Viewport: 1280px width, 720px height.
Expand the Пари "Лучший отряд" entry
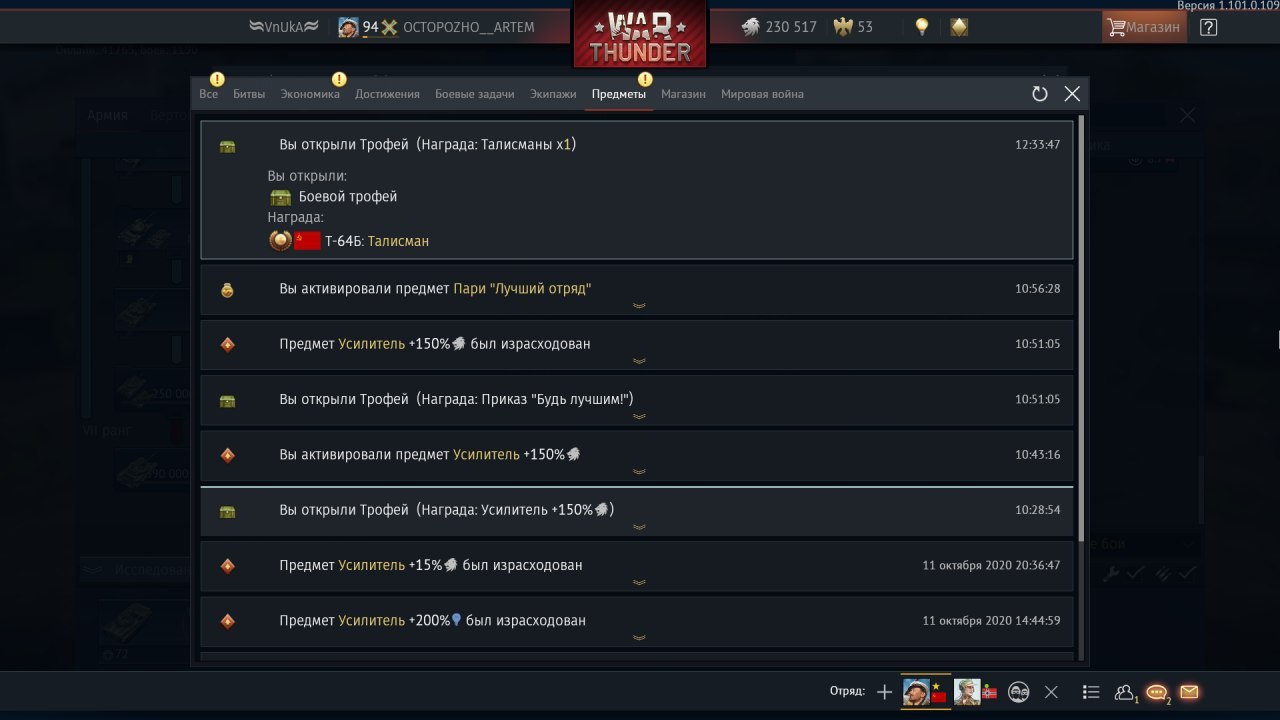(637, 289)
